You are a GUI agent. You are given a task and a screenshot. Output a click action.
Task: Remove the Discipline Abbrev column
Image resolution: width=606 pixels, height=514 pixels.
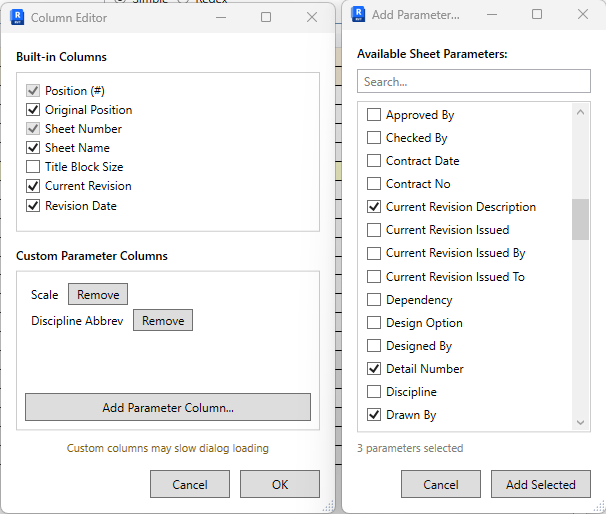click(162, 321)
